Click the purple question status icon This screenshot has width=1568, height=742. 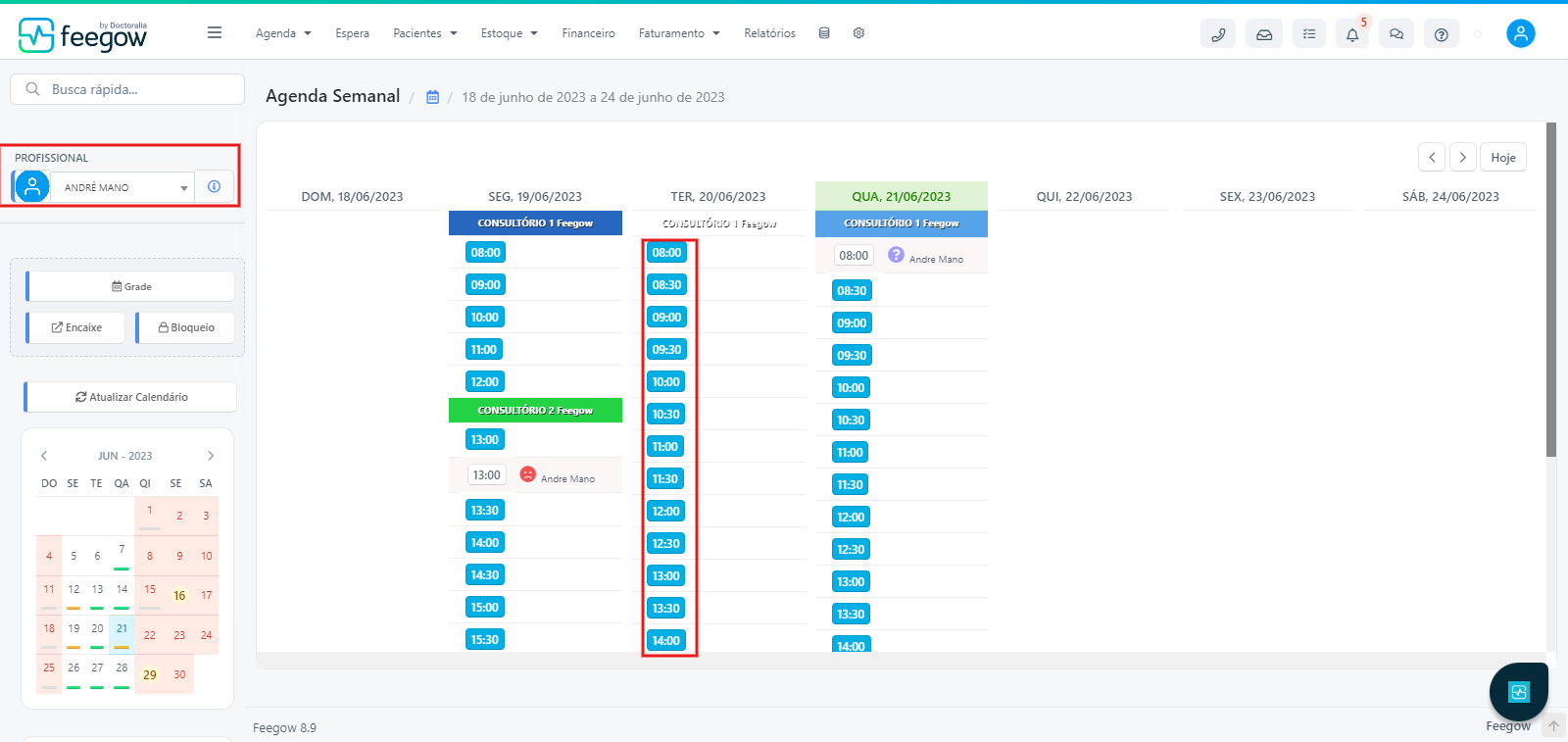tap(896, 255)
